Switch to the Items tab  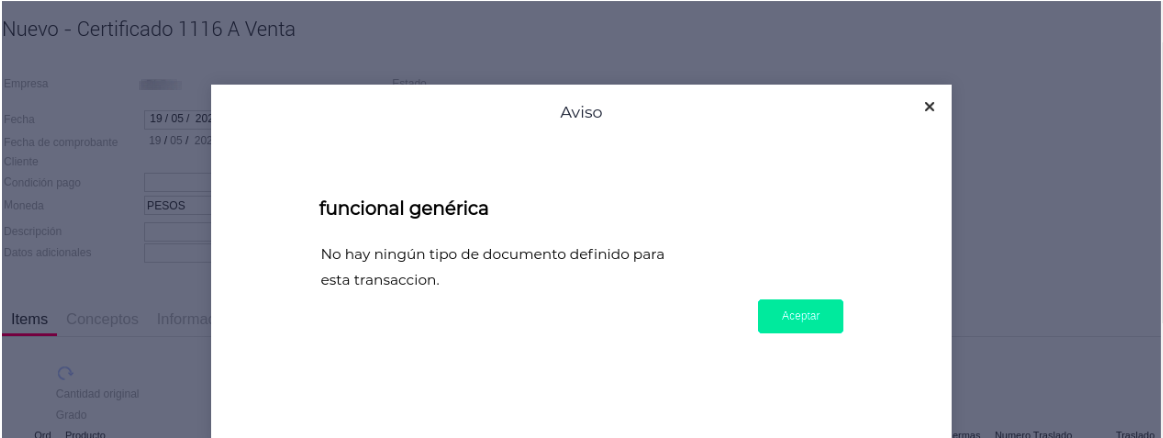29,319
